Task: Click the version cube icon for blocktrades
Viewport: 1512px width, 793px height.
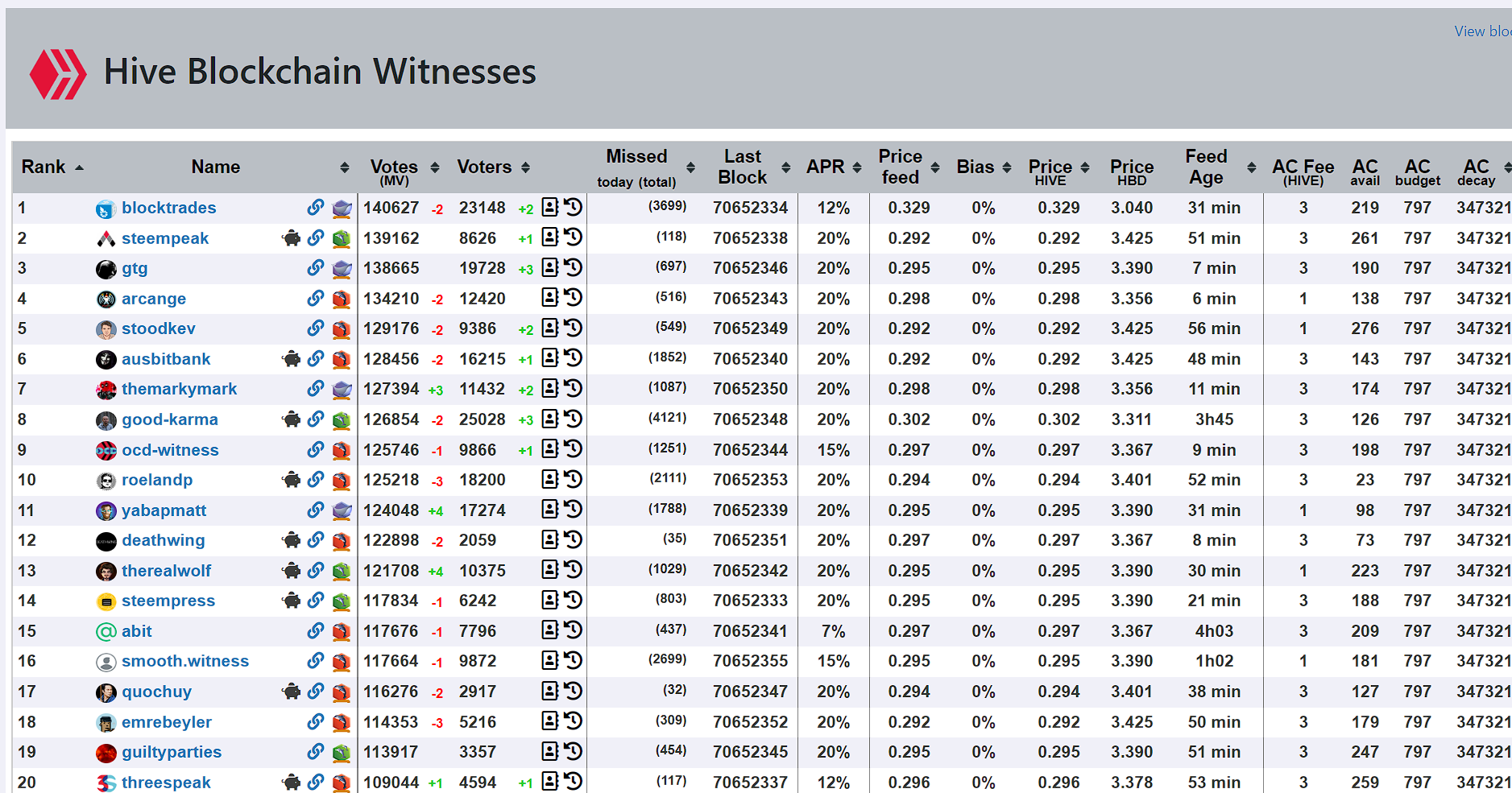Action: 342,209
